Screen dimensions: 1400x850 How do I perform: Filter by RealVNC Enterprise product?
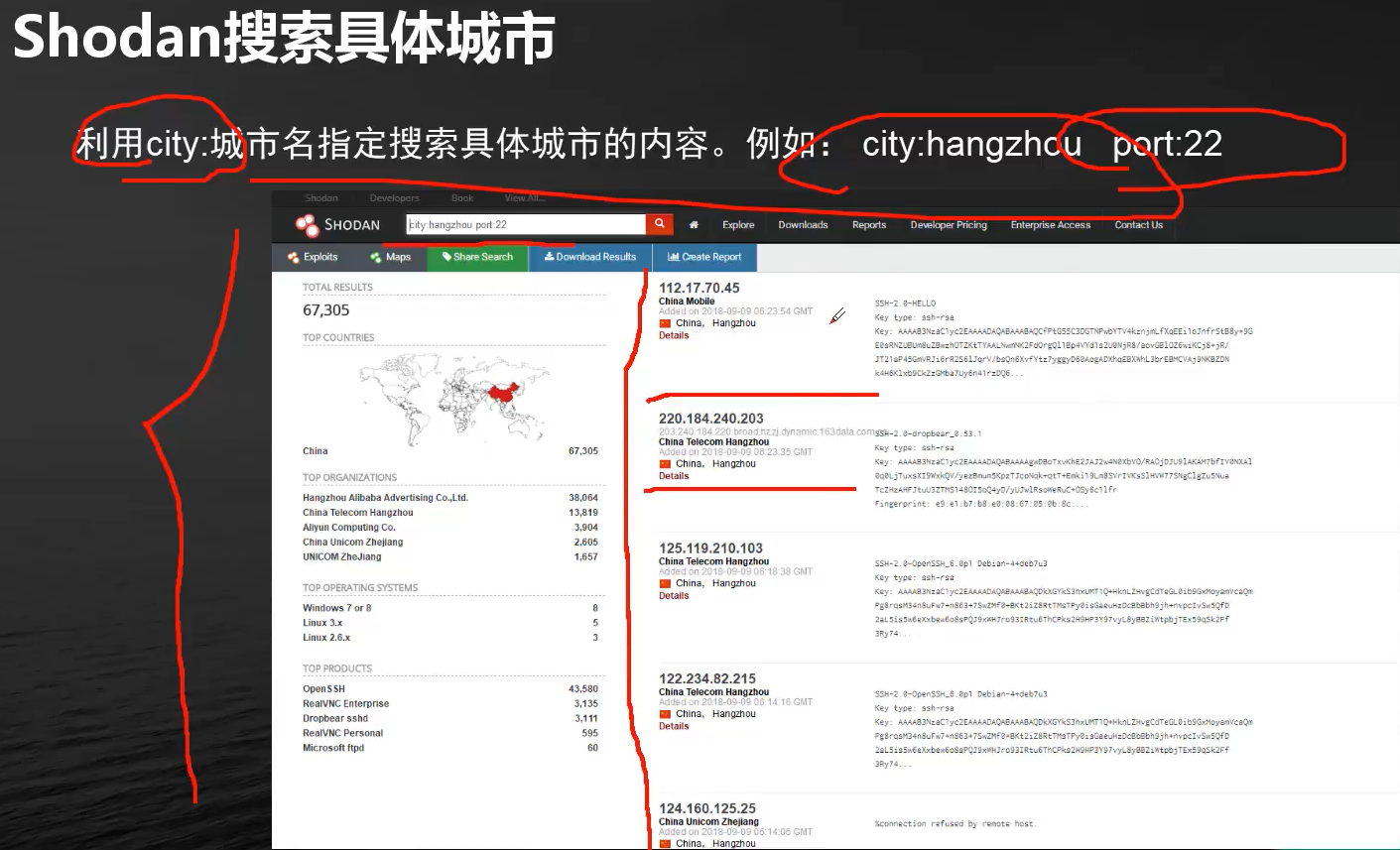345,704
